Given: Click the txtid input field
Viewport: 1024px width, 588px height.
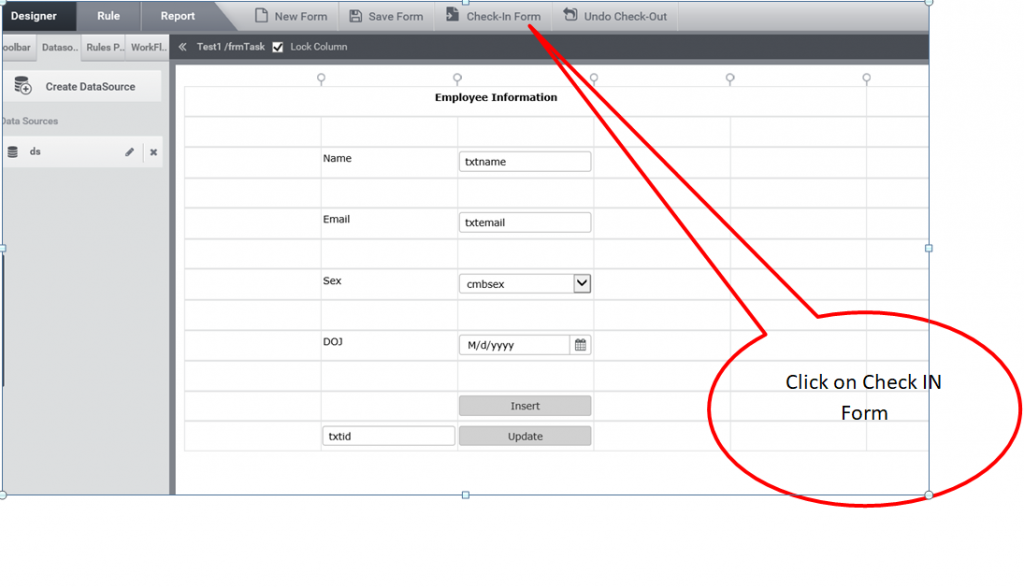Looking at the screenshot, I should pyautogui.click(x=389, y=436).
